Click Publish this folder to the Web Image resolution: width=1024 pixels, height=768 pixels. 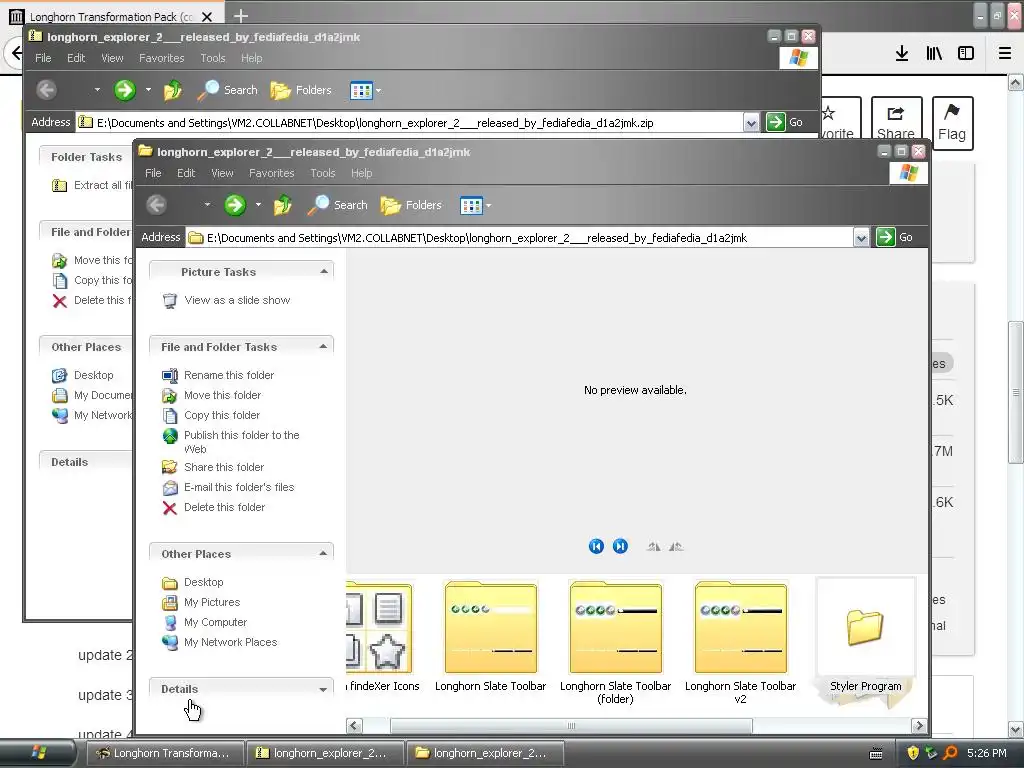tap(241, 442)
